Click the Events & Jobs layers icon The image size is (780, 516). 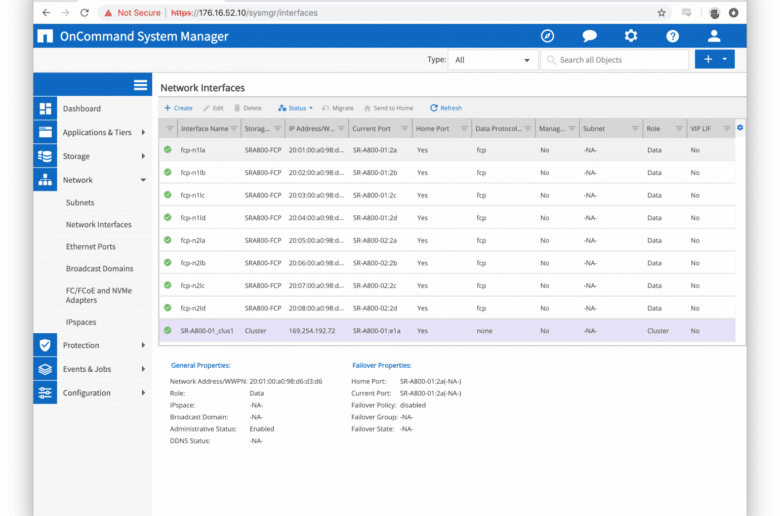pos(45,369)
